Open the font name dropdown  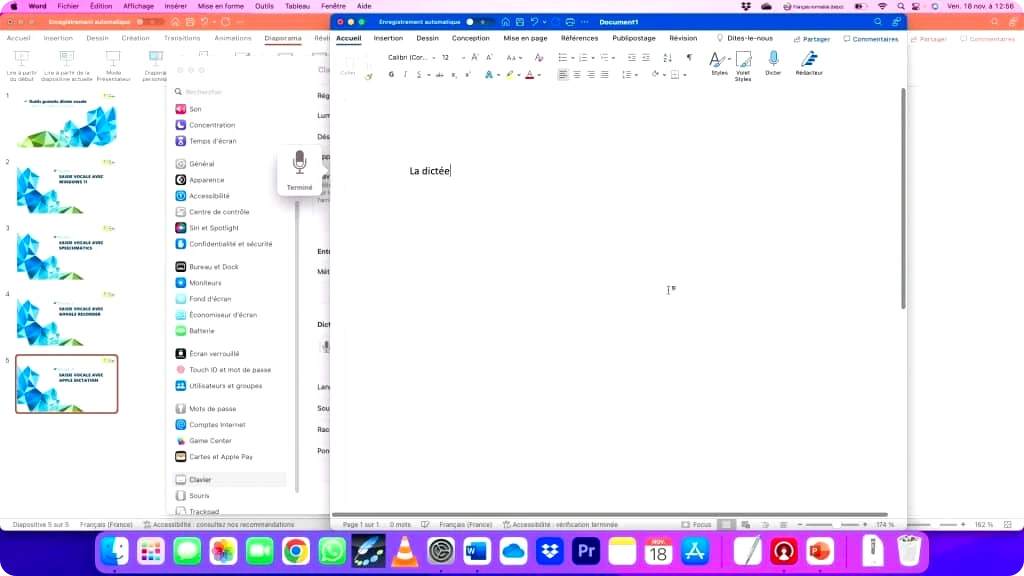[434, 57]
